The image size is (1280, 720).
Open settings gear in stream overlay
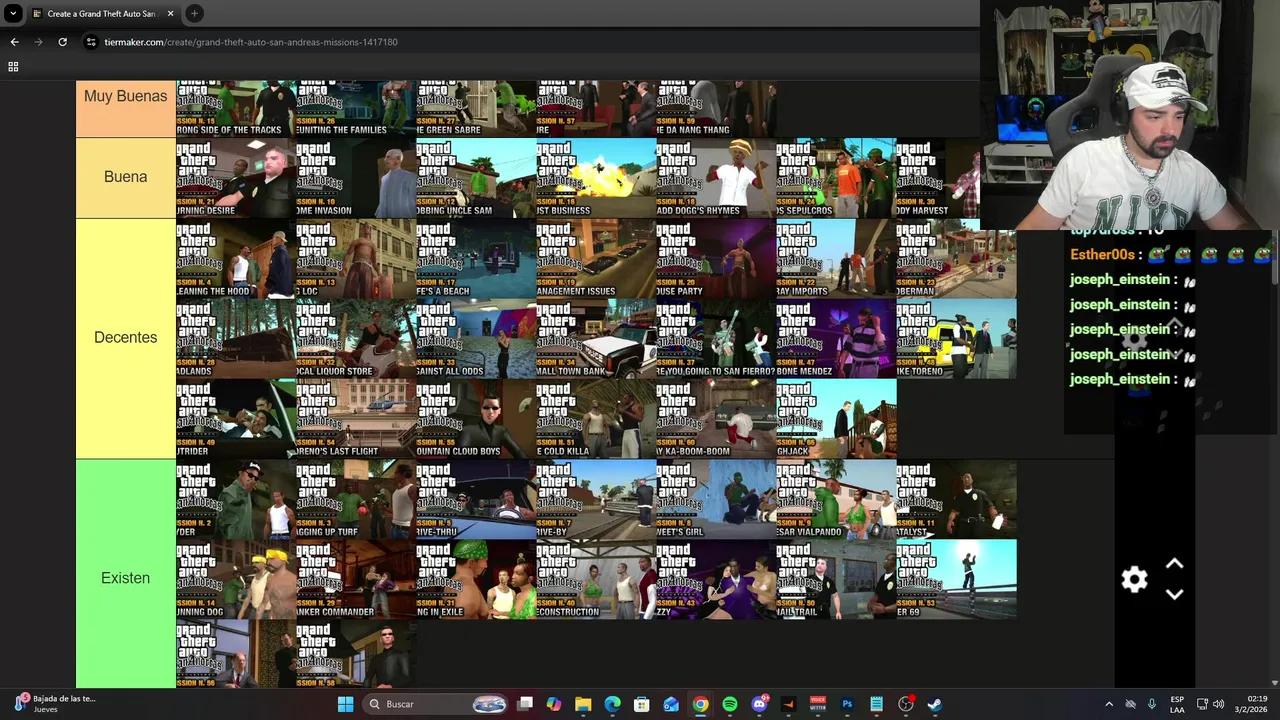(x=1134, y=580)
